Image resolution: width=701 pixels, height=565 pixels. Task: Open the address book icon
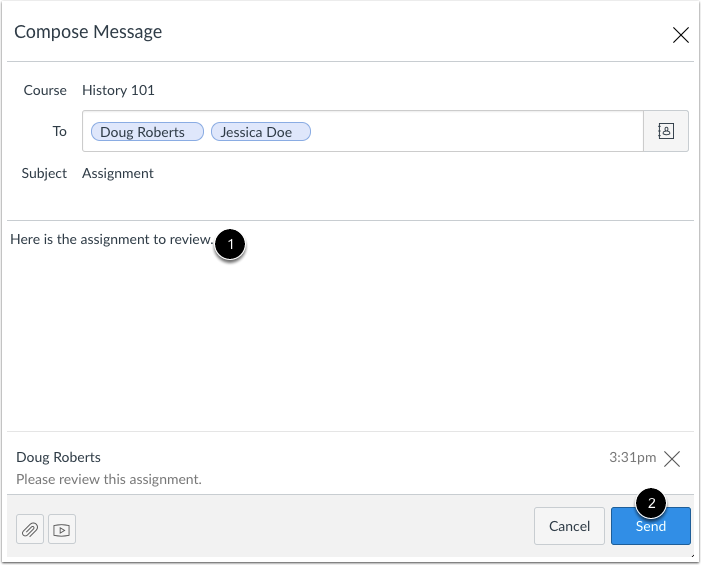(666, 131)
